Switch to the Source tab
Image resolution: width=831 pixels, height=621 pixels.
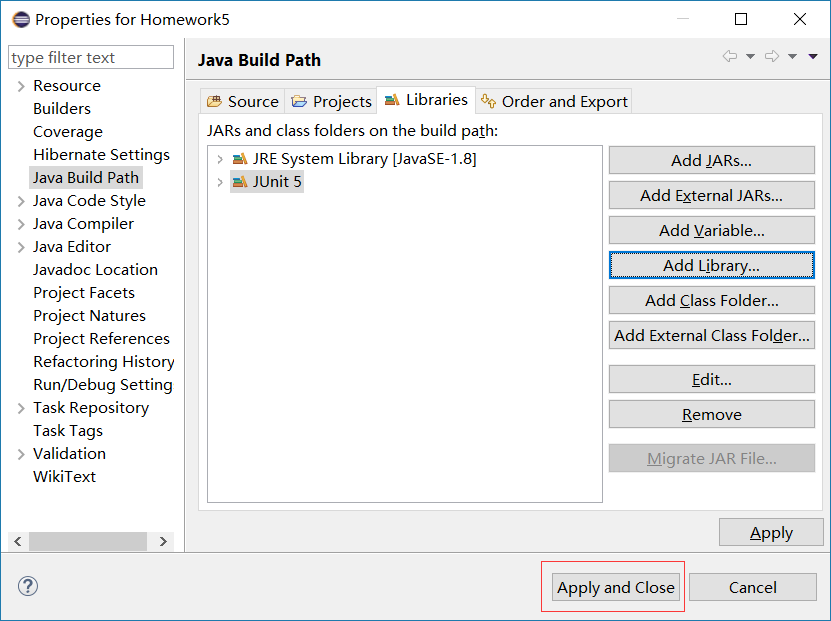[x=242, y=101]
